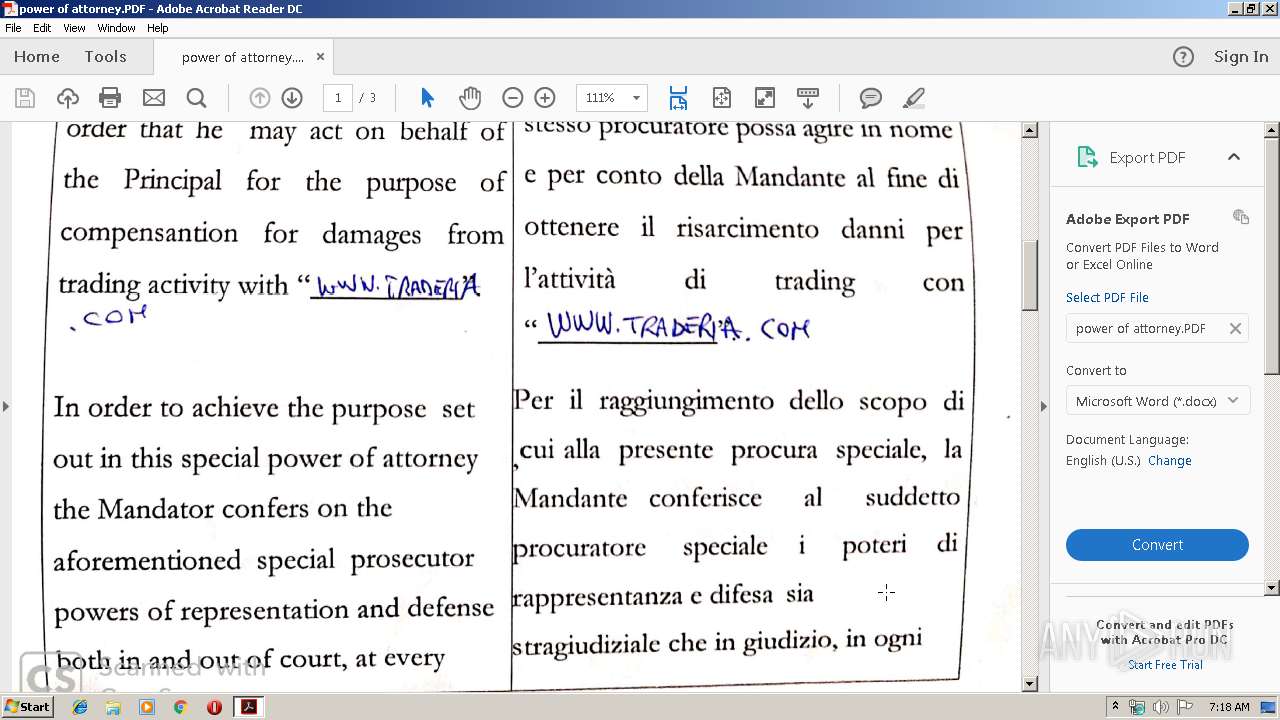The height and width of the screenshot is (720, 1280).
Task: Click Select PDF File link
Action: (x=1107, y=297)
